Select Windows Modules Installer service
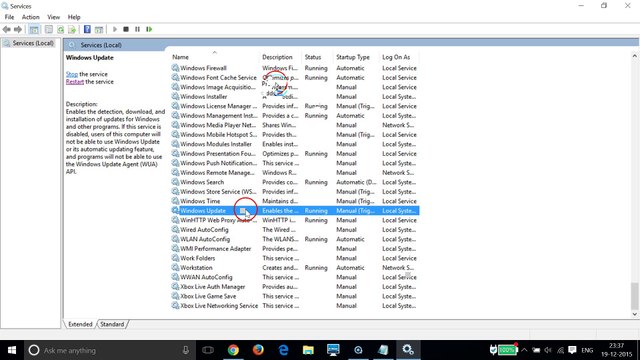 point(295,144)
